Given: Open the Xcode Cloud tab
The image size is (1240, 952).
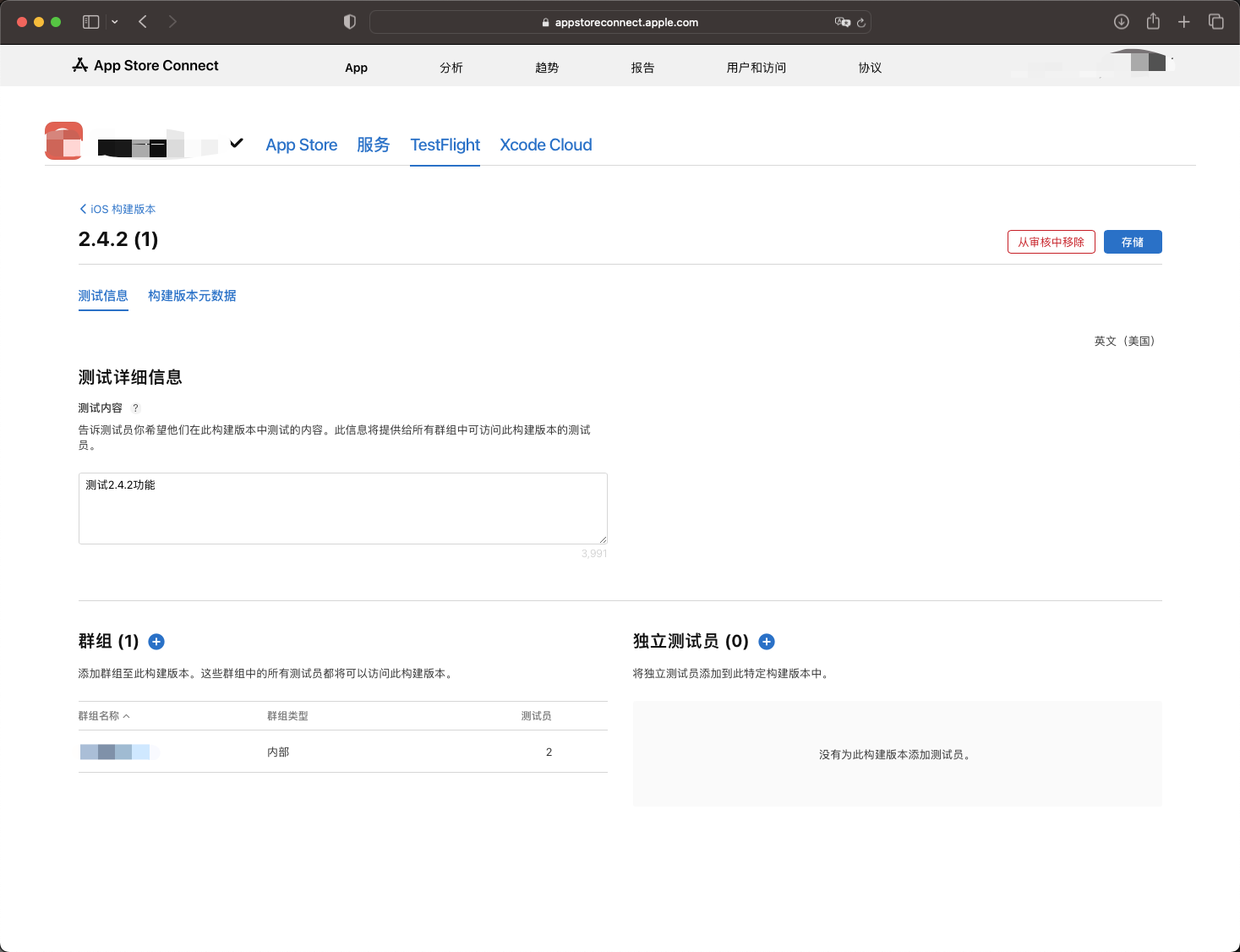Looking at the screenshot, I should [x=546, y=145].
